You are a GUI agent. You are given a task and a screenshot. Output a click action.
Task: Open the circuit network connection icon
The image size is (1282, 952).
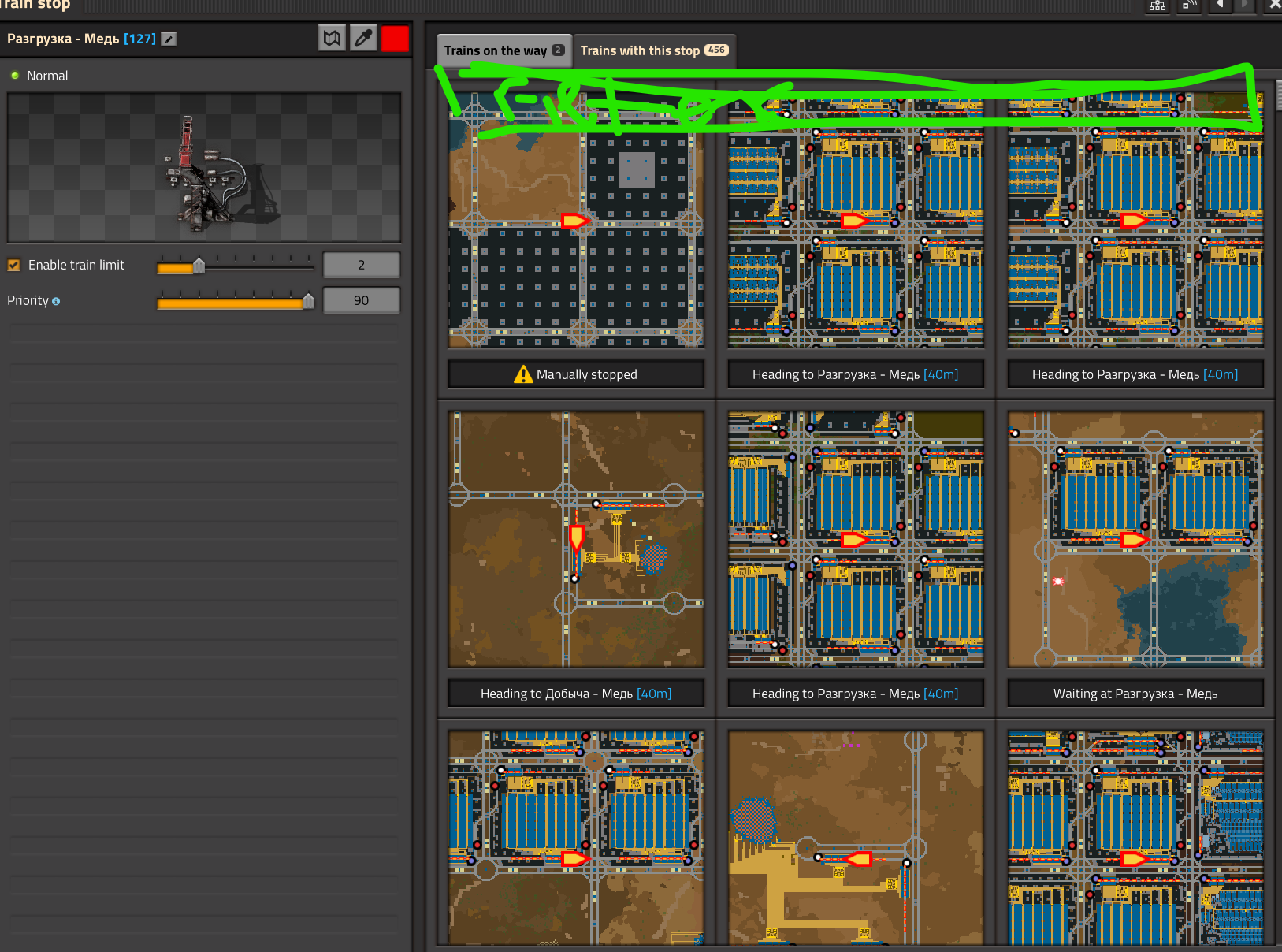pos(1157,6)
